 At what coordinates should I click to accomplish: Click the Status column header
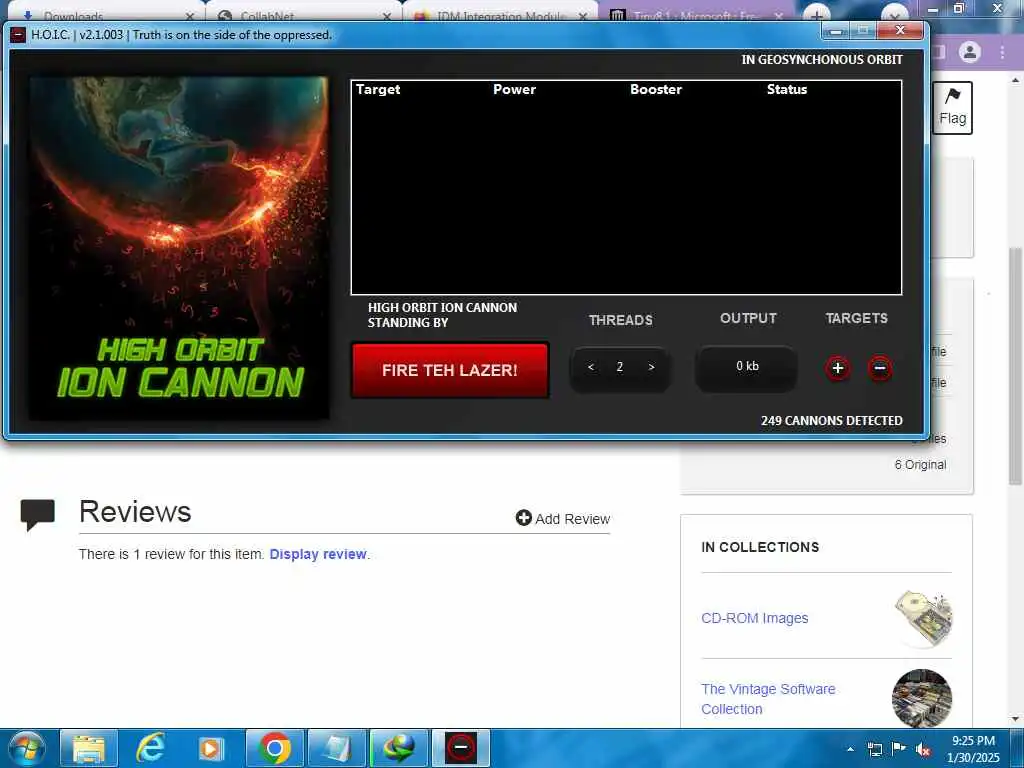pos(787,89)
